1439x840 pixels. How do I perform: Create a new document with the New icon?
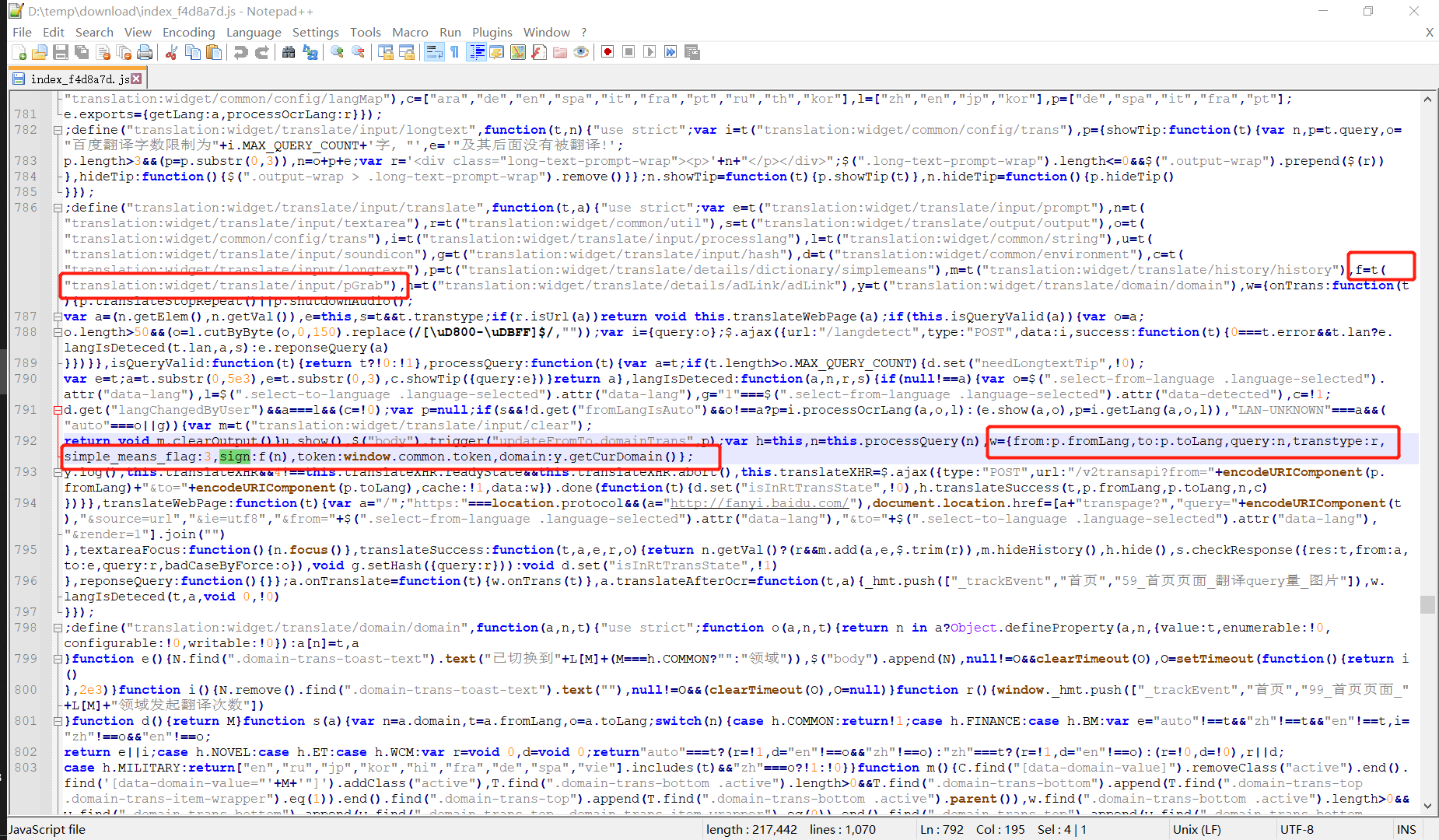tap(19, 52)
